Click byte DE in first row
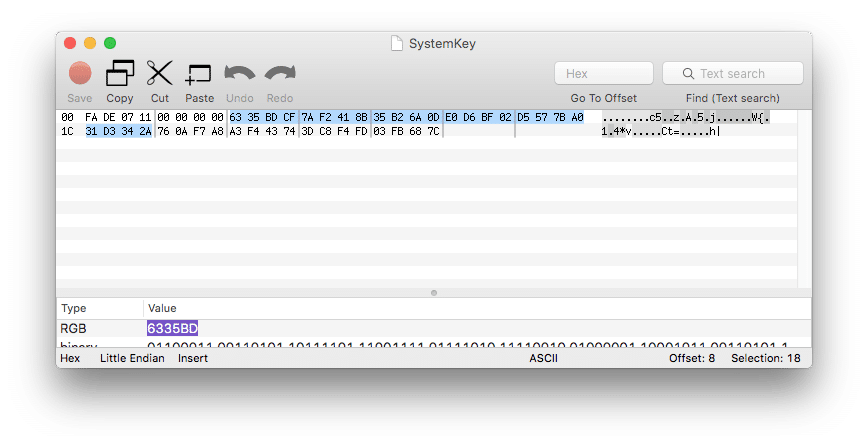The image size is (868, 448). pyautogui.click(x=109, y=117)
